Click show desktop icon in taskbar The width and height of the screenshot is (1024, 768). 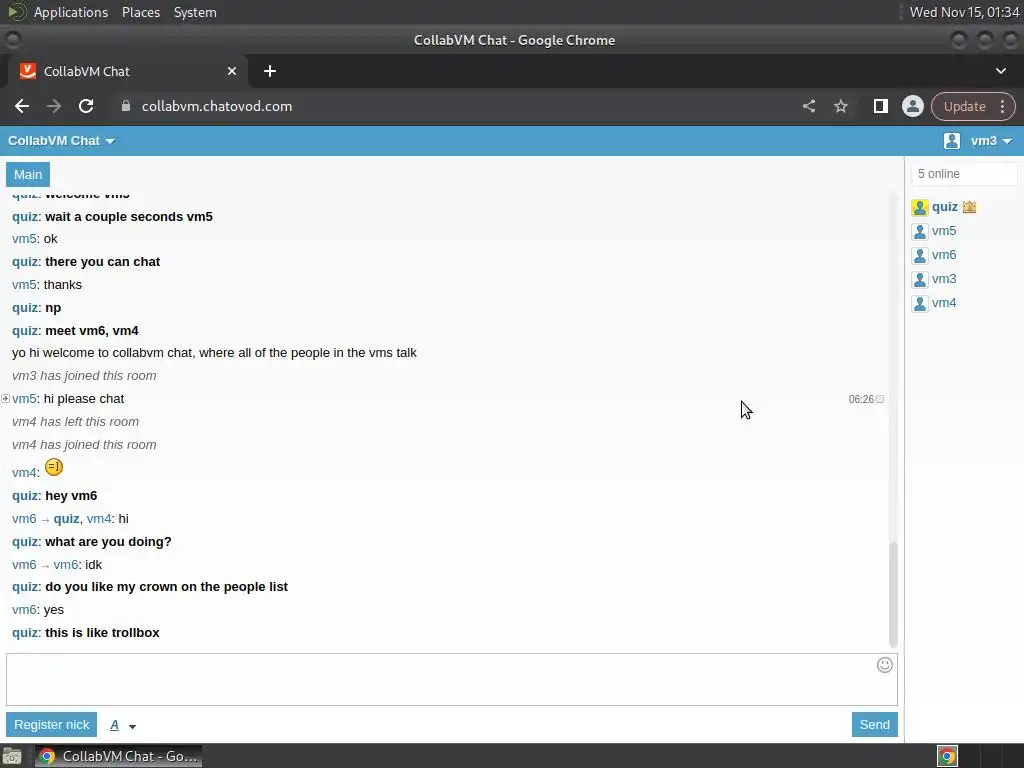coord(12,756)
